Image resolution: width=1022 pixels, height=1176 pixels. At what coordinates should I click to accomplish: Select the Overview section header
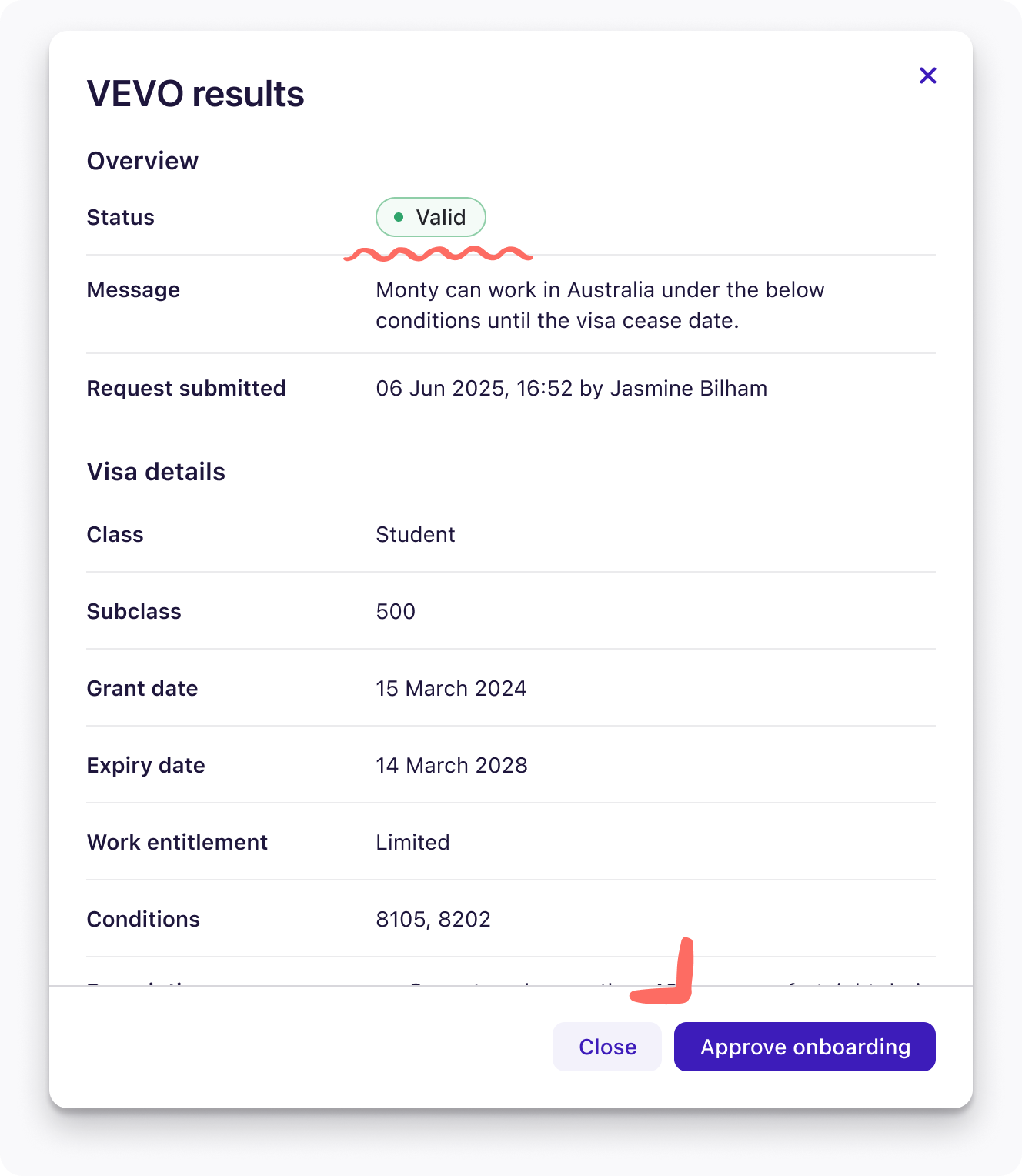(x=142, y=160)
